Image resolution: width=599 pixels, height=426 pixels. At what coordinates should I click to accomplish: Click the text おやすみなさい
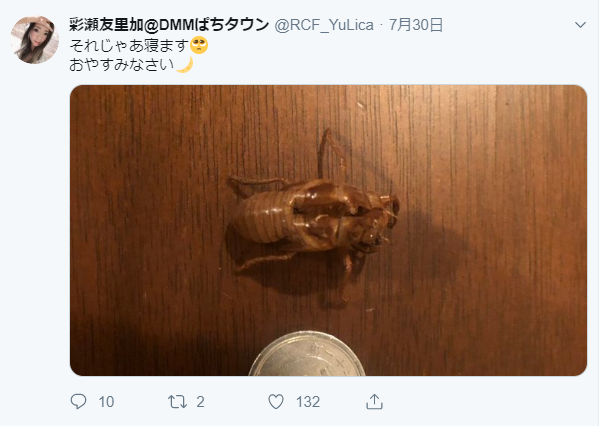click(x=122, y=65)
